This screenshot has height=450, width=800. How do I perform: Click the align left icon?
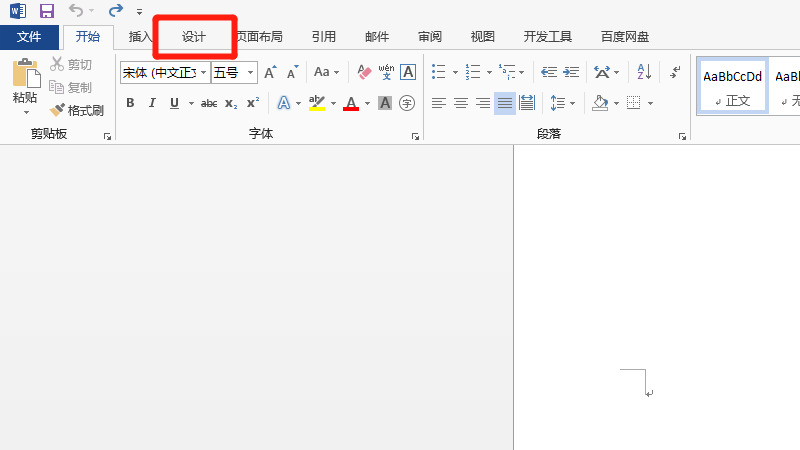pos(439,103)
